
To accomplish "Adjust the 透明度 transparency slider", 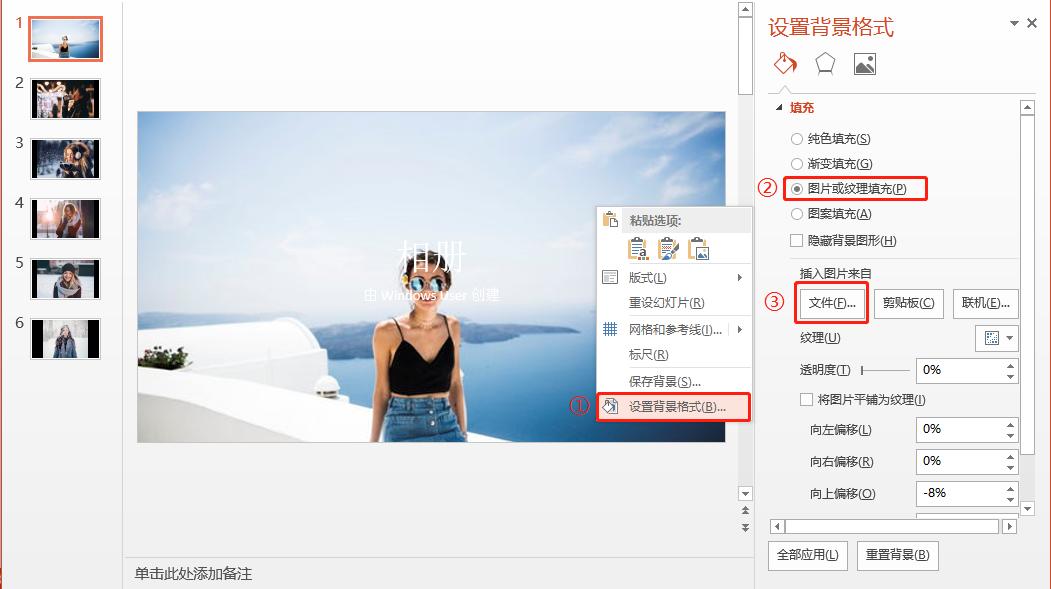I will pos(885,370).
